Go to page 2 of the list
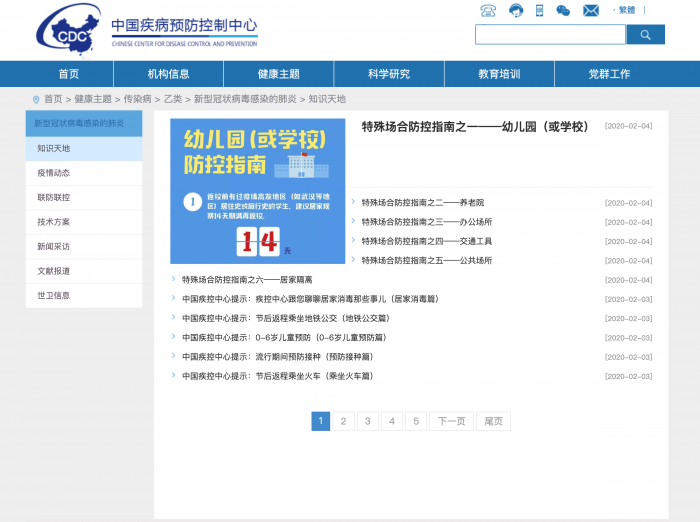 [343, 421]
